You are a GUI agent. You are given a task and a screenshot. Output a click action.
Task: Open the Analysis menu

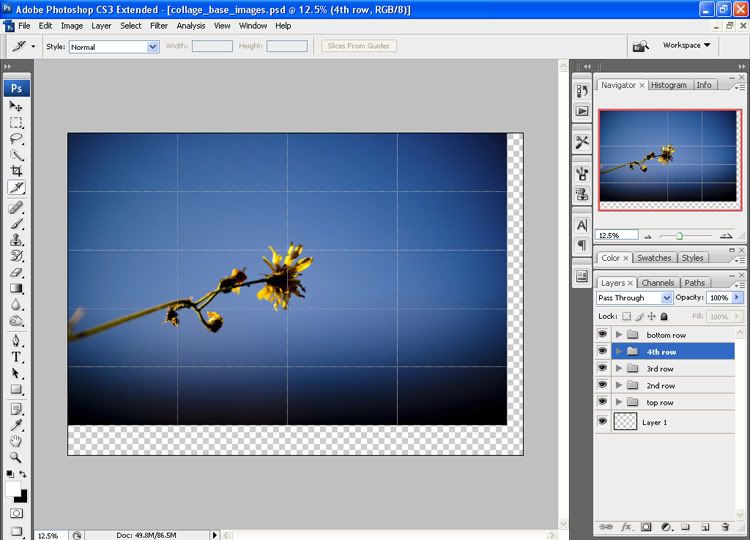point(191,26)
